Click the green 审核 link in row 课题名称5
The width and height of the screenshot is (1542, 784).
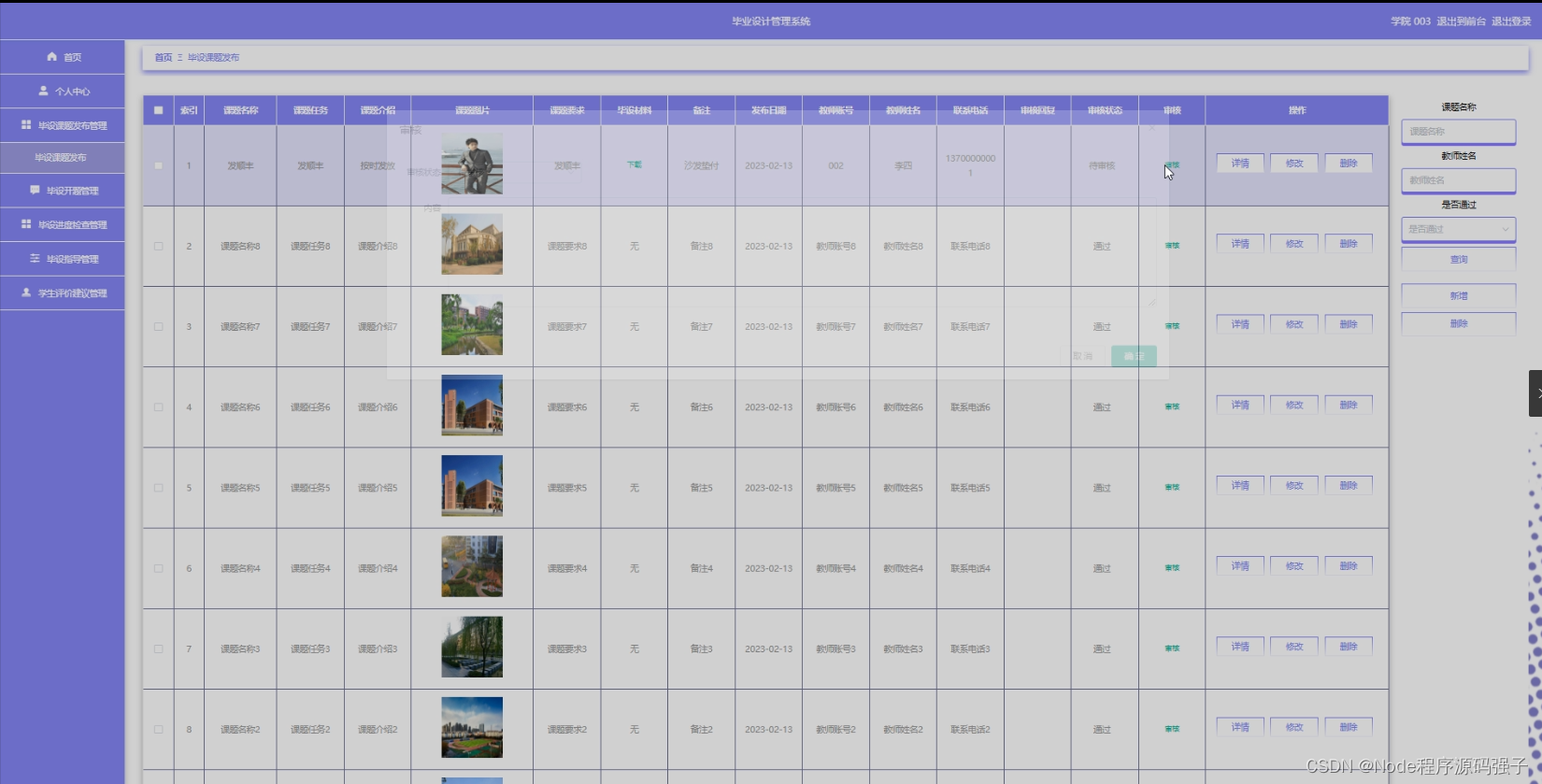[1172, 487]
